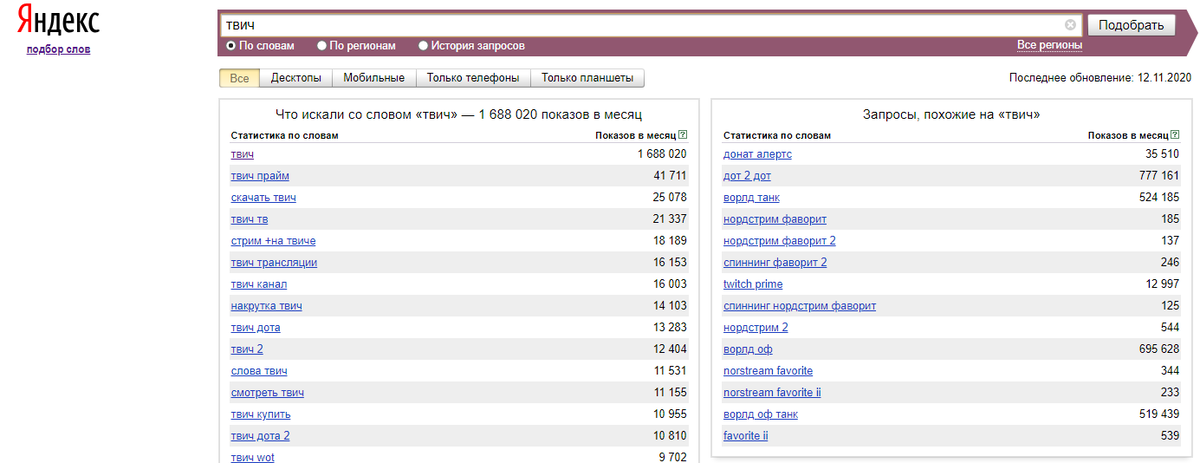Open the 'norstream favorite' similar query
1200x463 pixels.
click(x=768, y=371)
